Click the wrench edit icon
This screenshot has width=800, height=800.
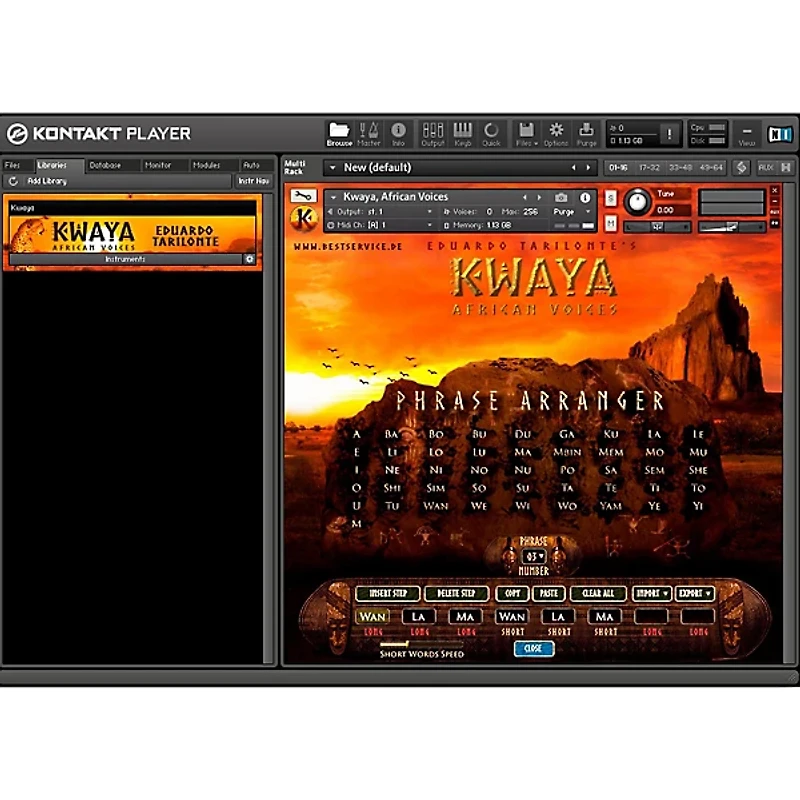303,196
